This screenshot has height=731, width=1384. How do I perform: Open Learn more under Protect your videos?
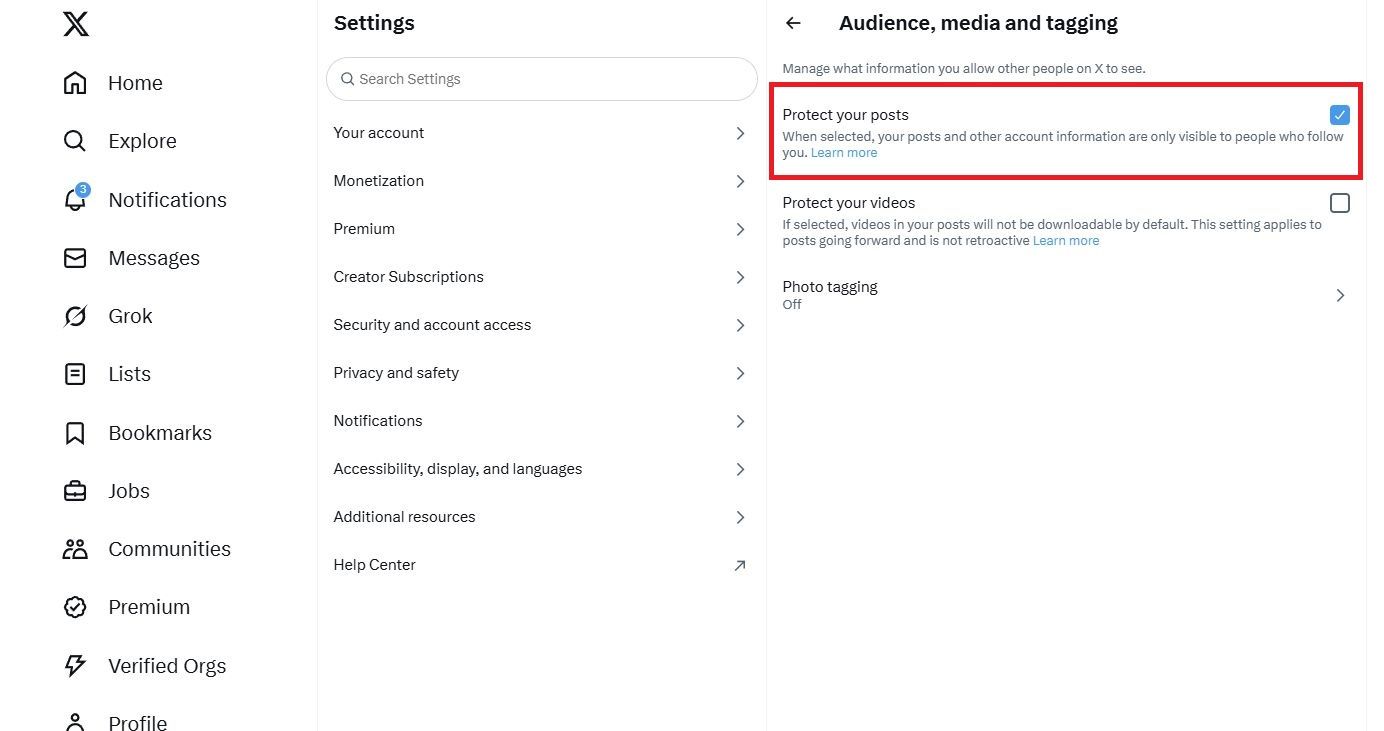[1066, 241]
